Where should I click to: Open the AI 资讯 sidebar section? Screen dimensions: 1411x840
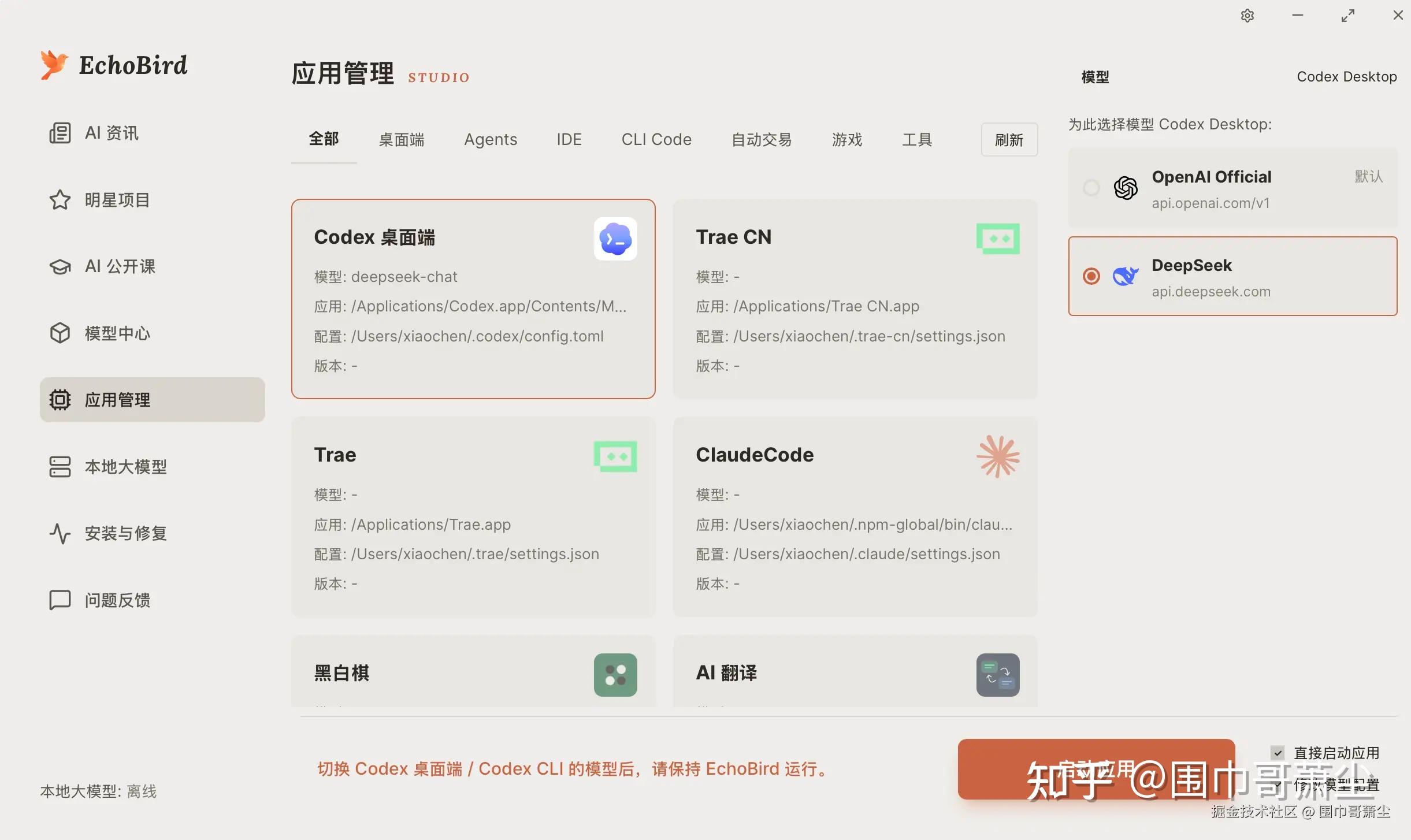click(x=152, y=133)
